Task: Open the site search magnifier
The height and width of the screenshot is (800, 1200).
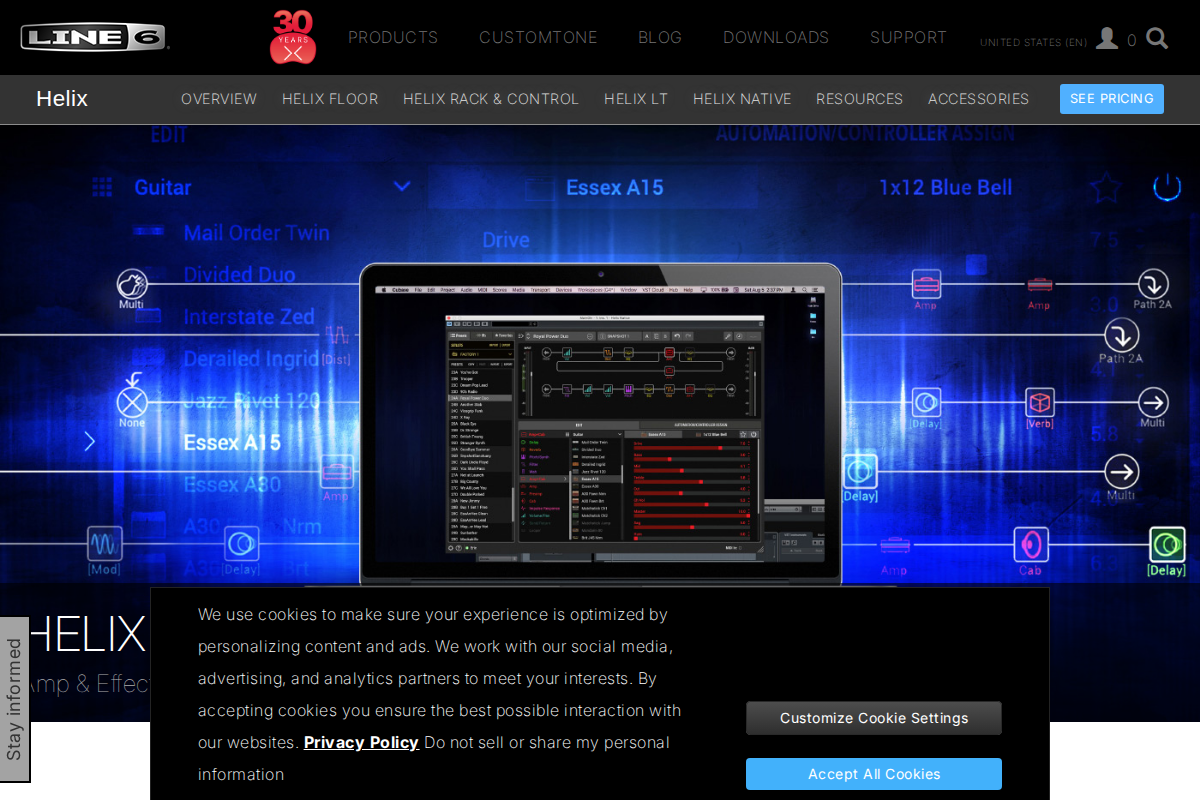Action: tap(1157, 38)
